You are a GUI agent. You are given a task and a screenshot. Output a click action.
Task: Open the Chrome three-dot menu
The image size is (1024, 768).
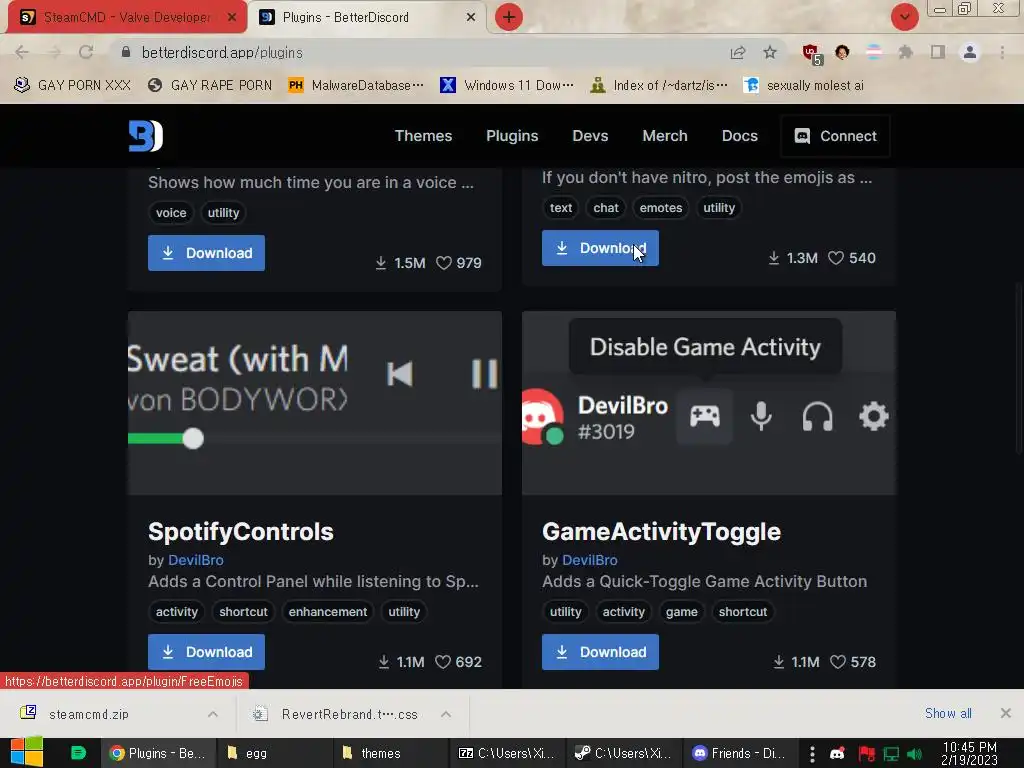click(x=1002, y=52)
